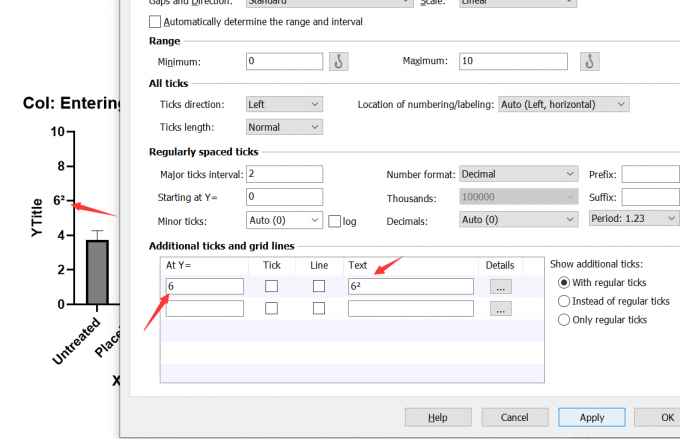Click the Text field containing 6²

pos(411,286)
